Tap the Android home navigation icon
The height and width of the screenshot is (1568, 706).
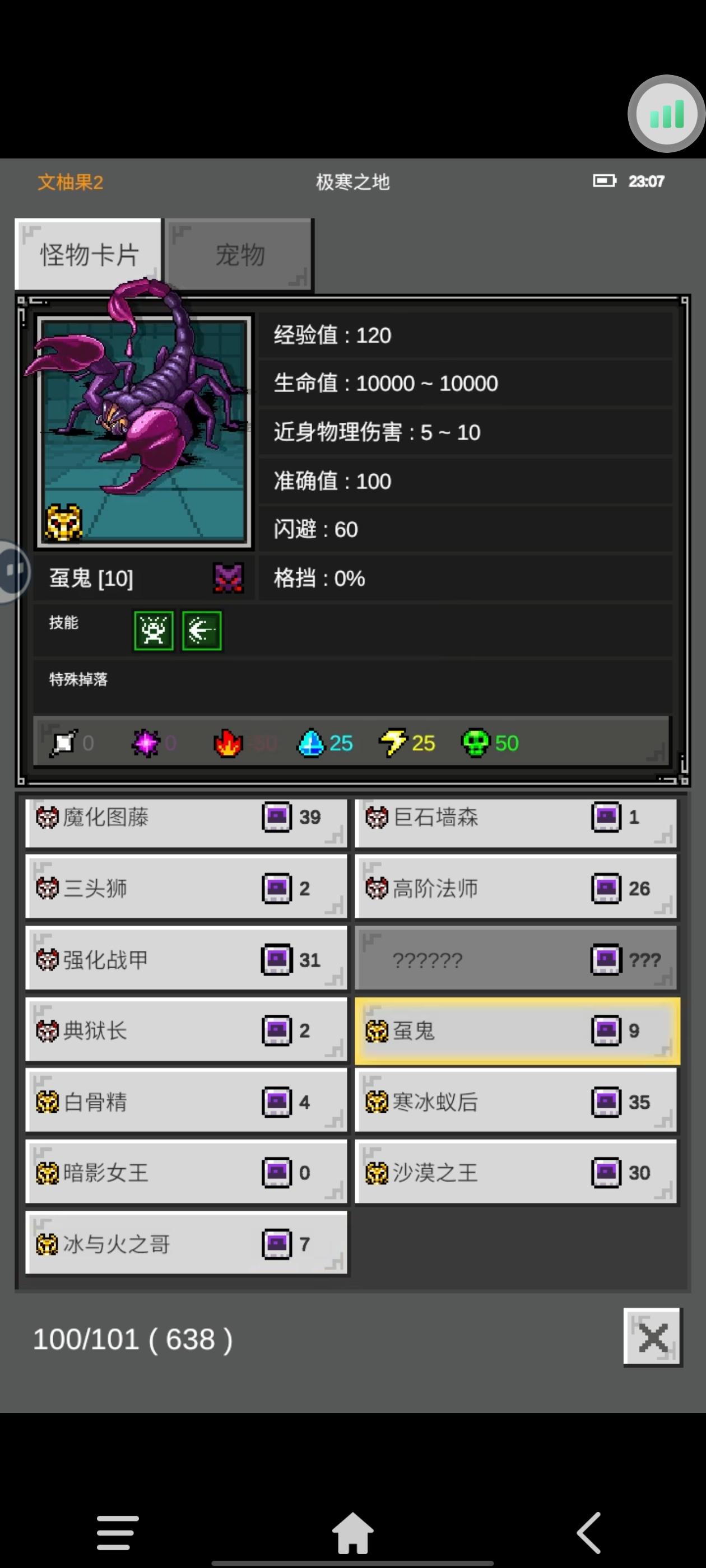(352, 1532)
